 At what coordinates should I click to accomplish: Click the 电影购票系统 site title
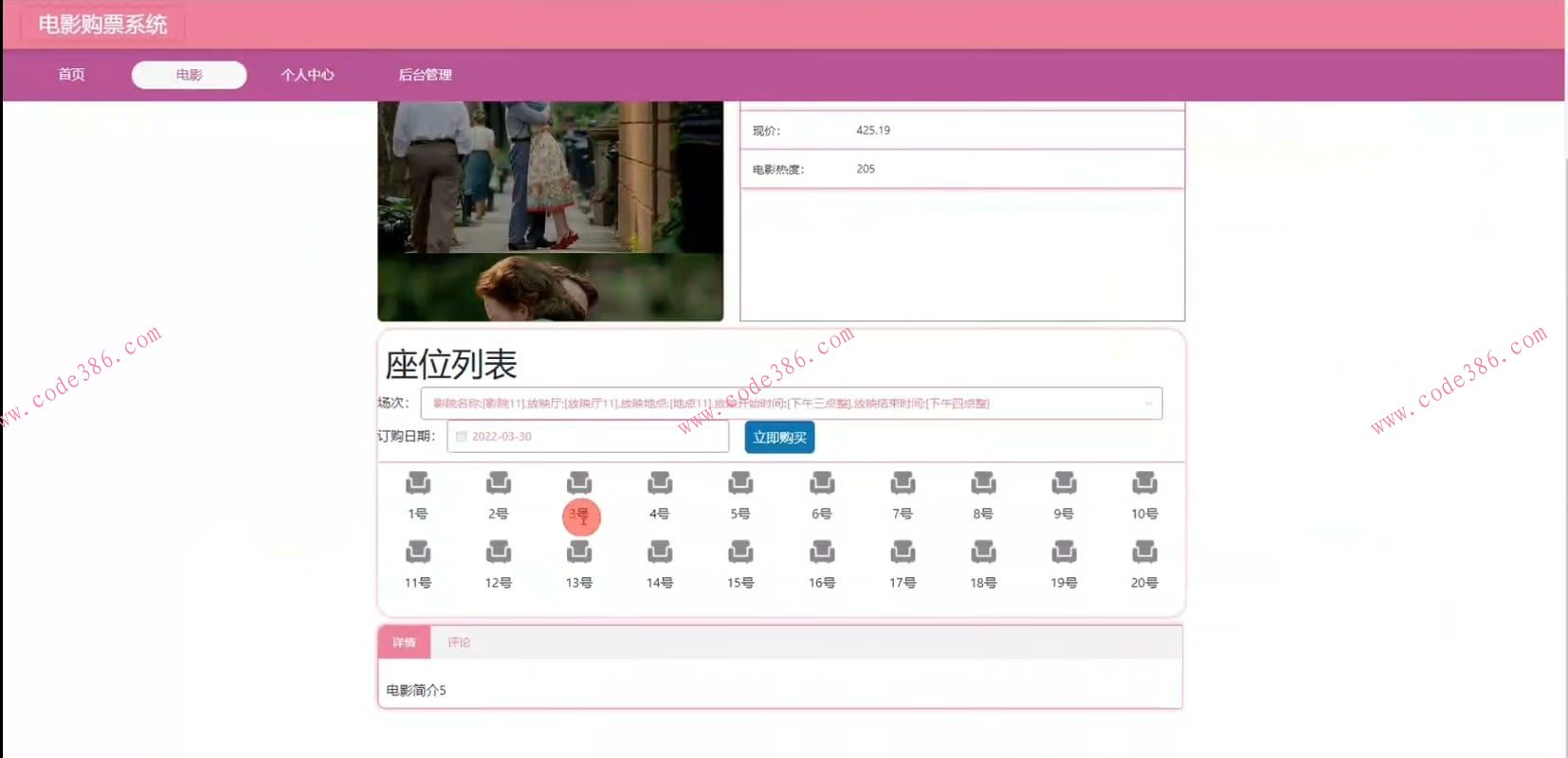(x=102, y=25)
